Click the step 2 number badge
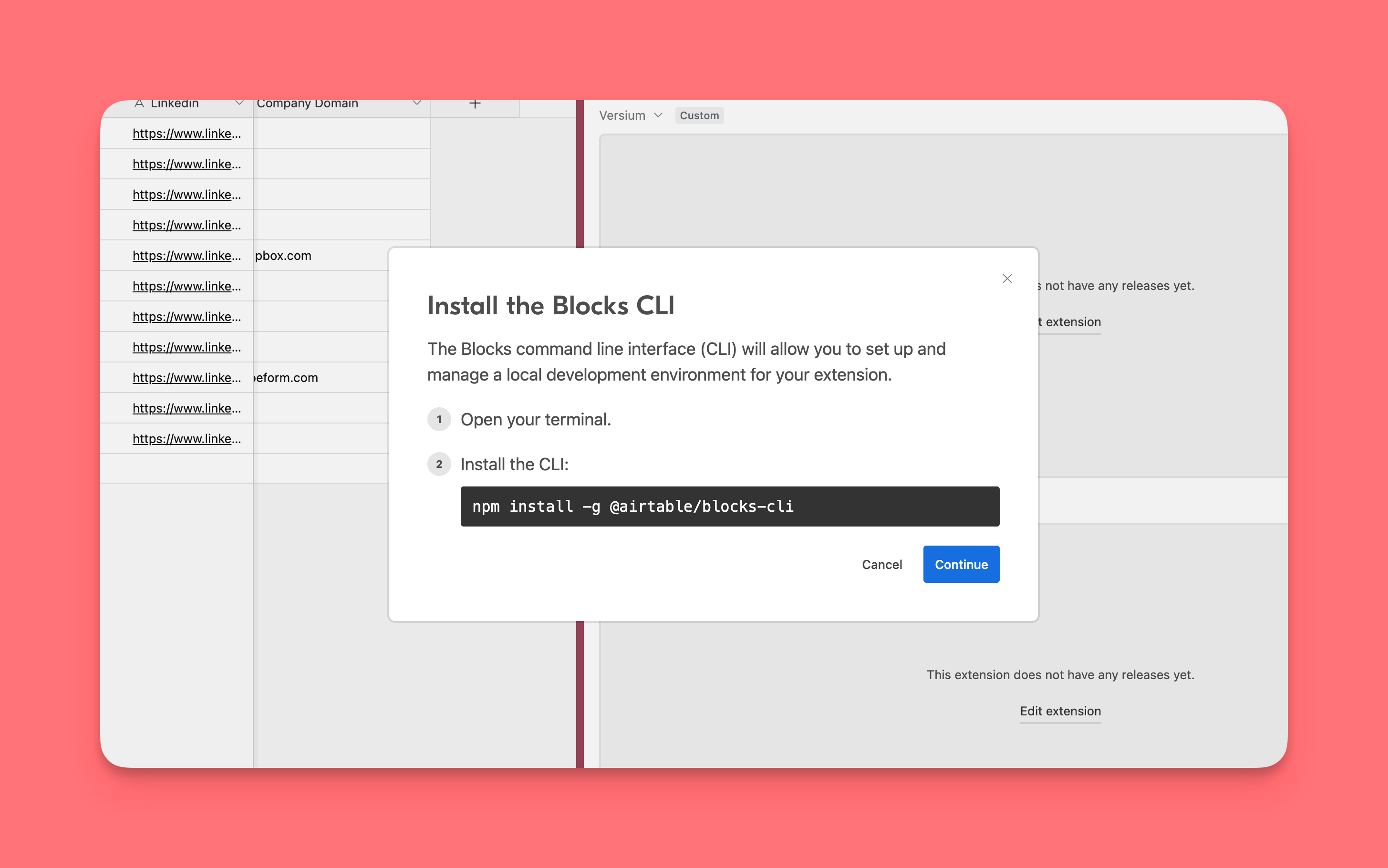Image resolution: width=1388 pixels, height=868 pixels. coord(439,464)
